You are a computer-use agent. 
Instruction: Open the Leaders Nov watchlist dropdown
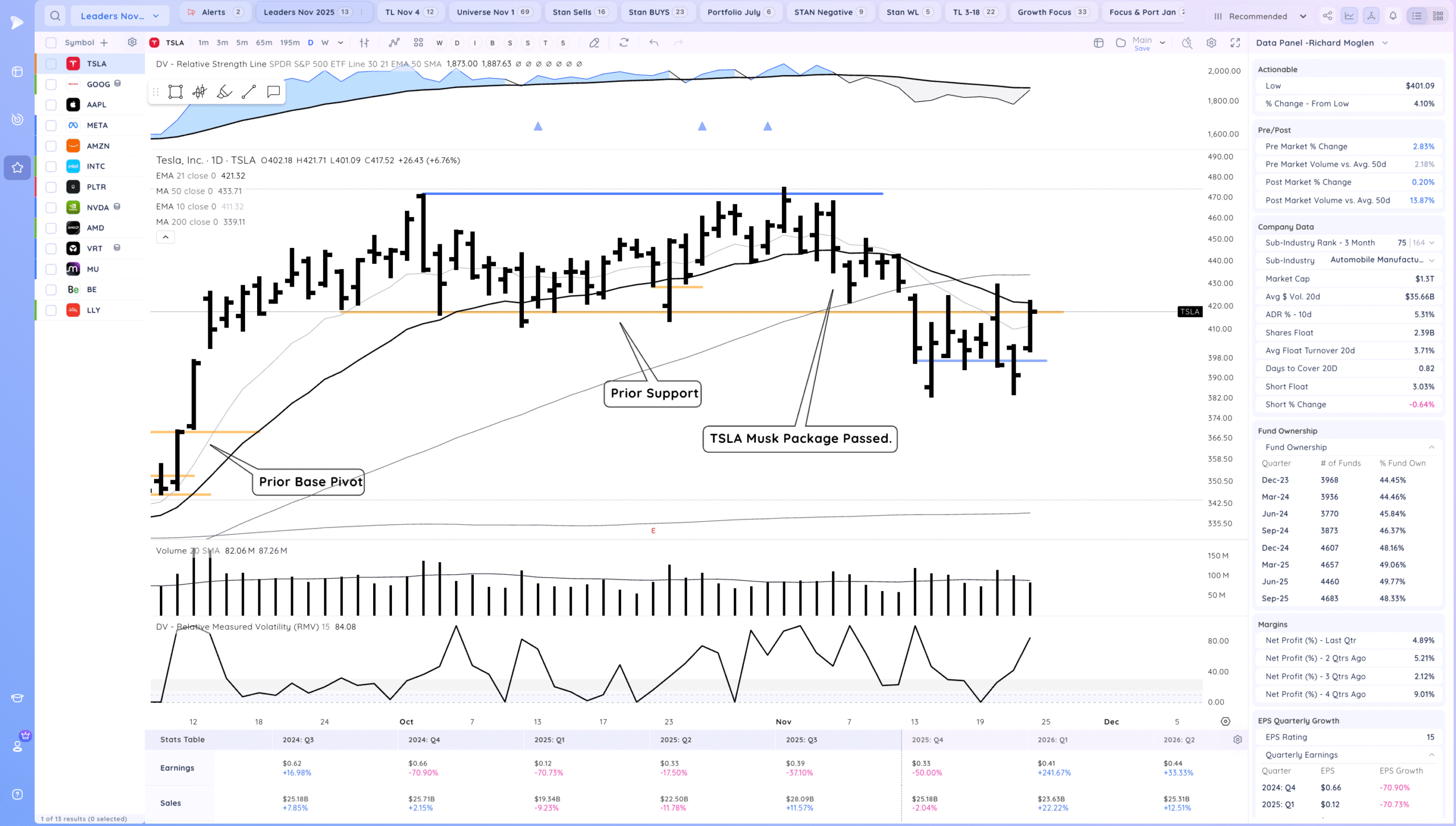click(119, 16)
